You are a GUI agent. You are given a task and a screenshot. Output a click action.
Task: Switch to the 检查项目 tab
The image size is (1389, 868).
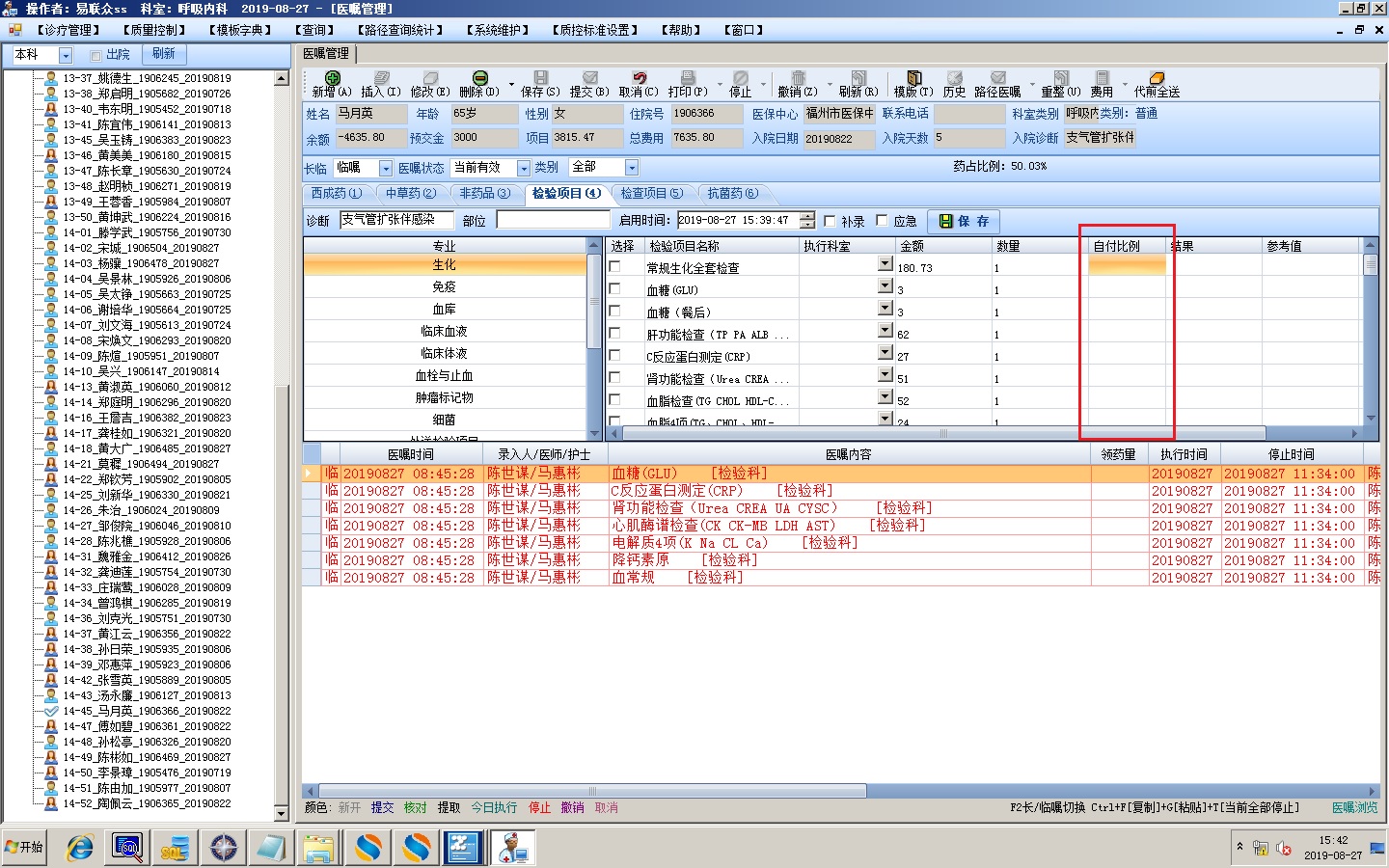pyautogui.click(x=652, y=193)
